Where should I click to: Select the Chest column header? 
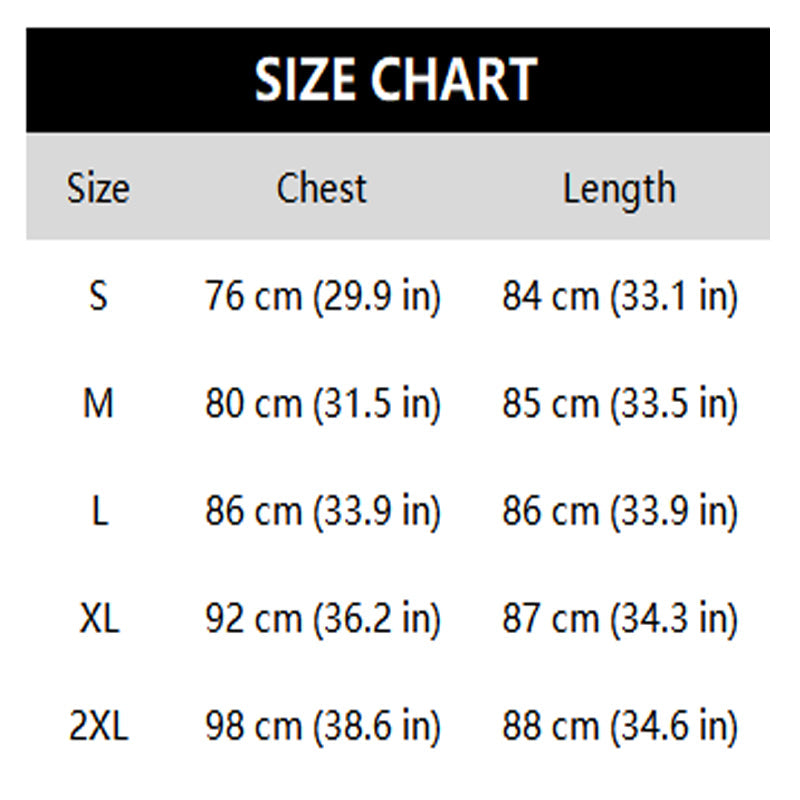click(x=322, y=188)
